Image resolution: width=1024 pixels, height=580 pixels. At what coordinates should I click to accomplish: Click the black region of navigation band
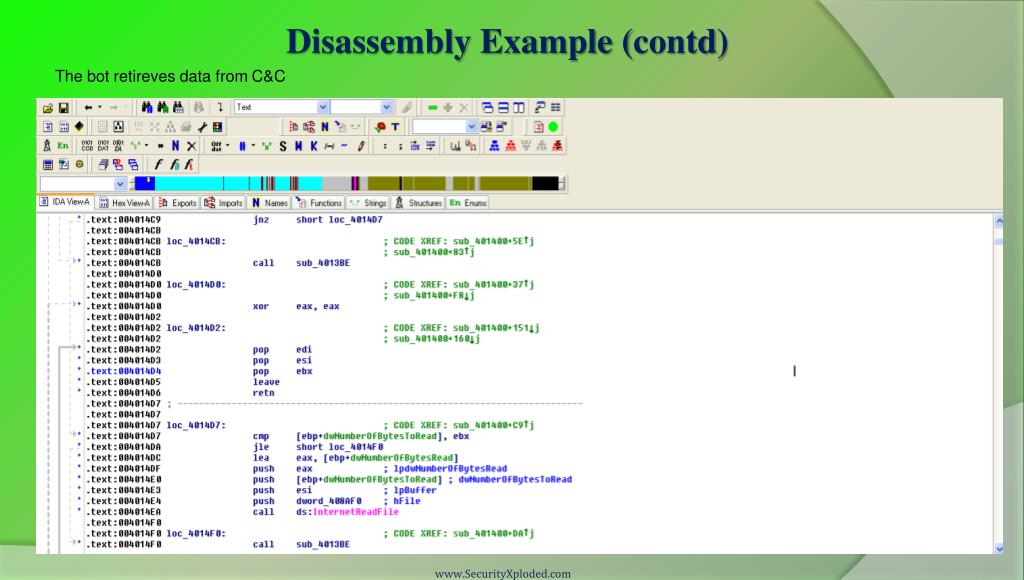tap(545, 184)
